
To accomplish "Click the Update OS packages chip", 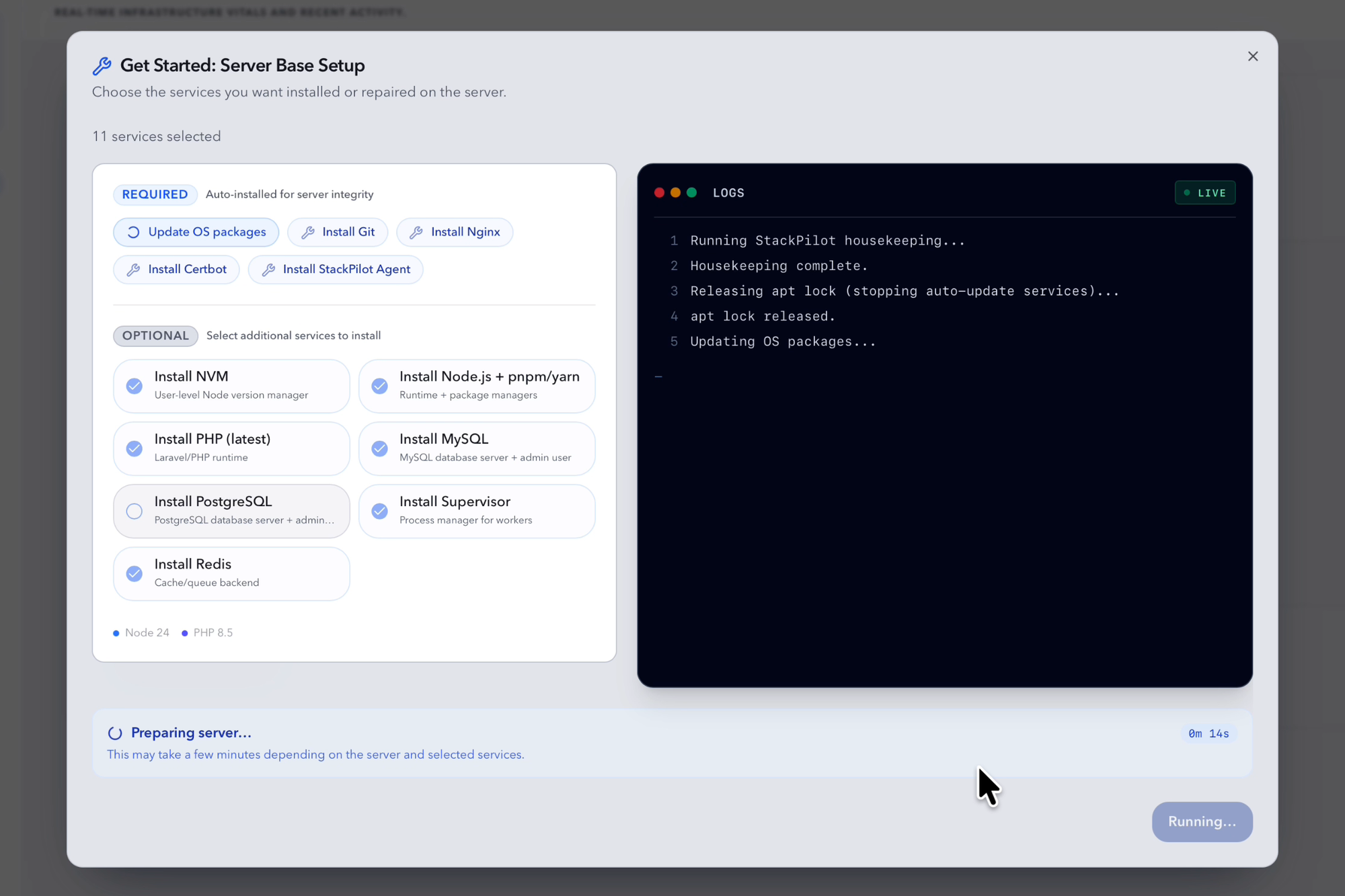I will click(x=196, y=232).
